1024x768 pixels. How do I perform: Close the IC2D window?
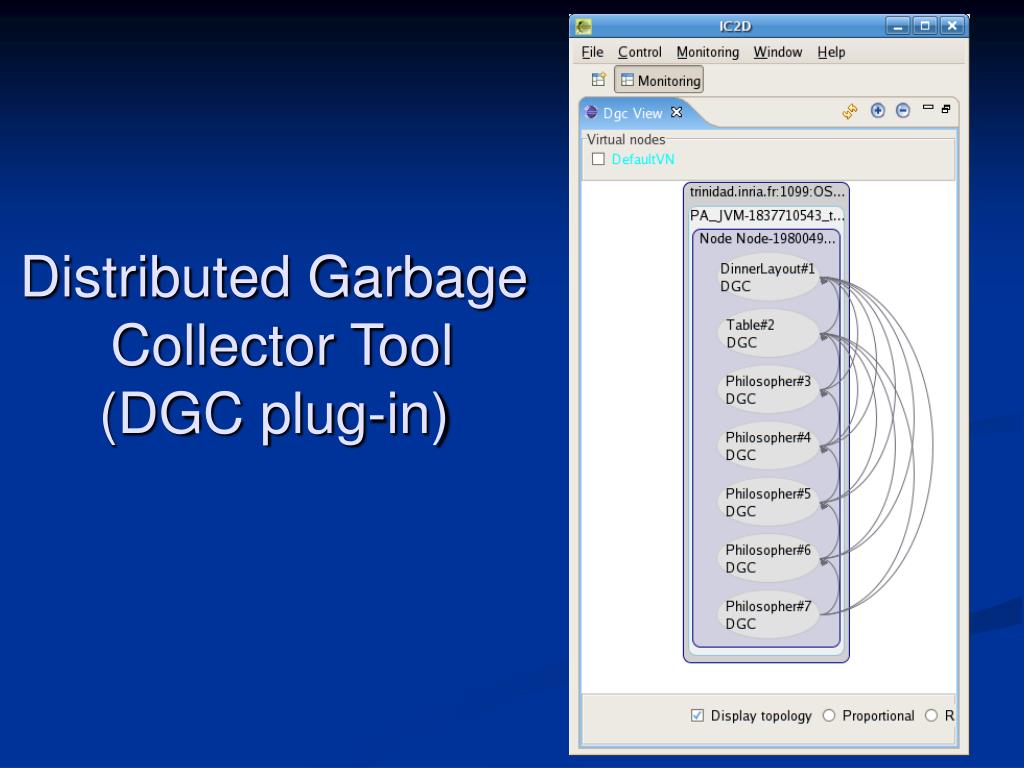coord(952,26)
